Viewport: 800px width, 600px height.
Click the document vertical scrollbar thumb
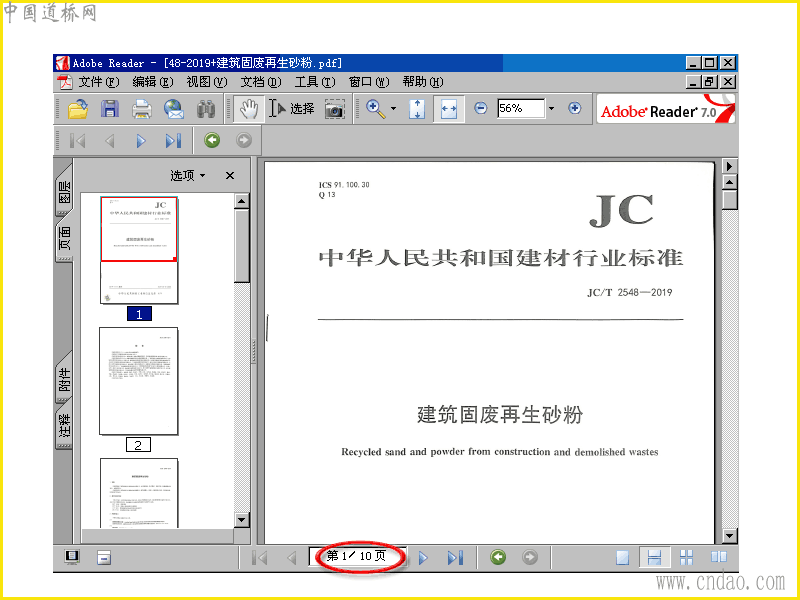click(x=730, y=199)
